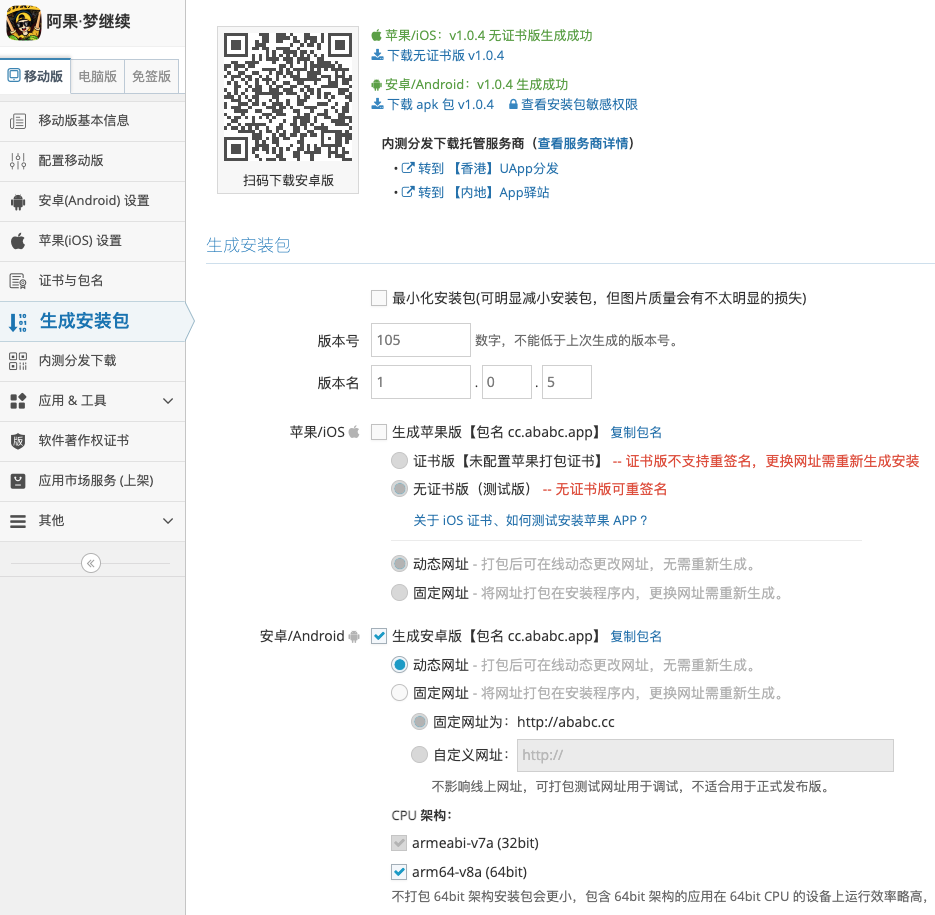Switch to the 免签版 tab
Image resolution: width=935 pixels, height=915 pixels.
point(151,76)
